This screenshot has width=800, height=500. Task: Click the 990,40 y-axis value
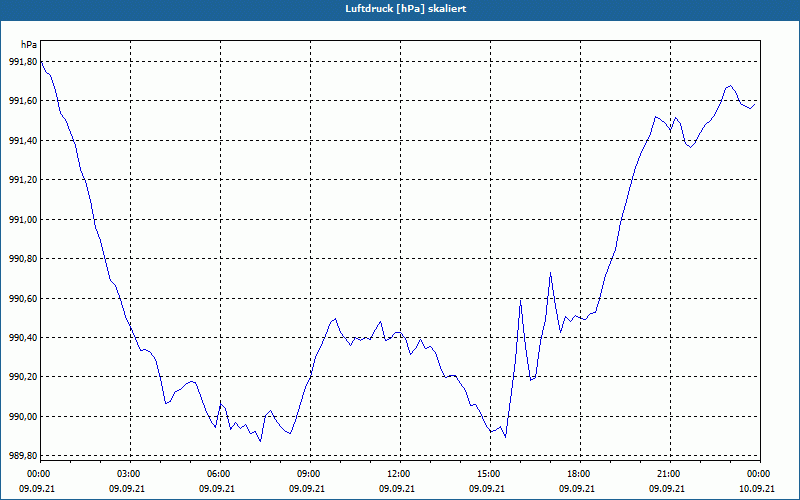coord(23,338)
